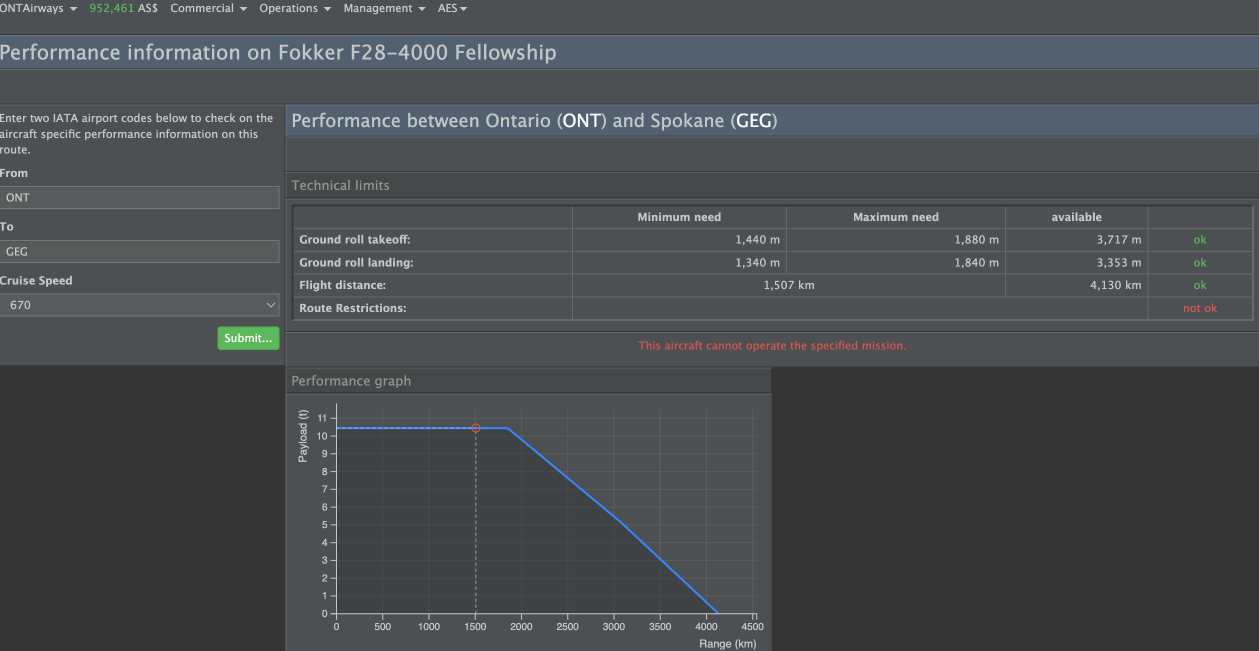1259x651 pixels.
Task: Open the Commercial menu
Action: pyautogui.click(x=208, y=8)
